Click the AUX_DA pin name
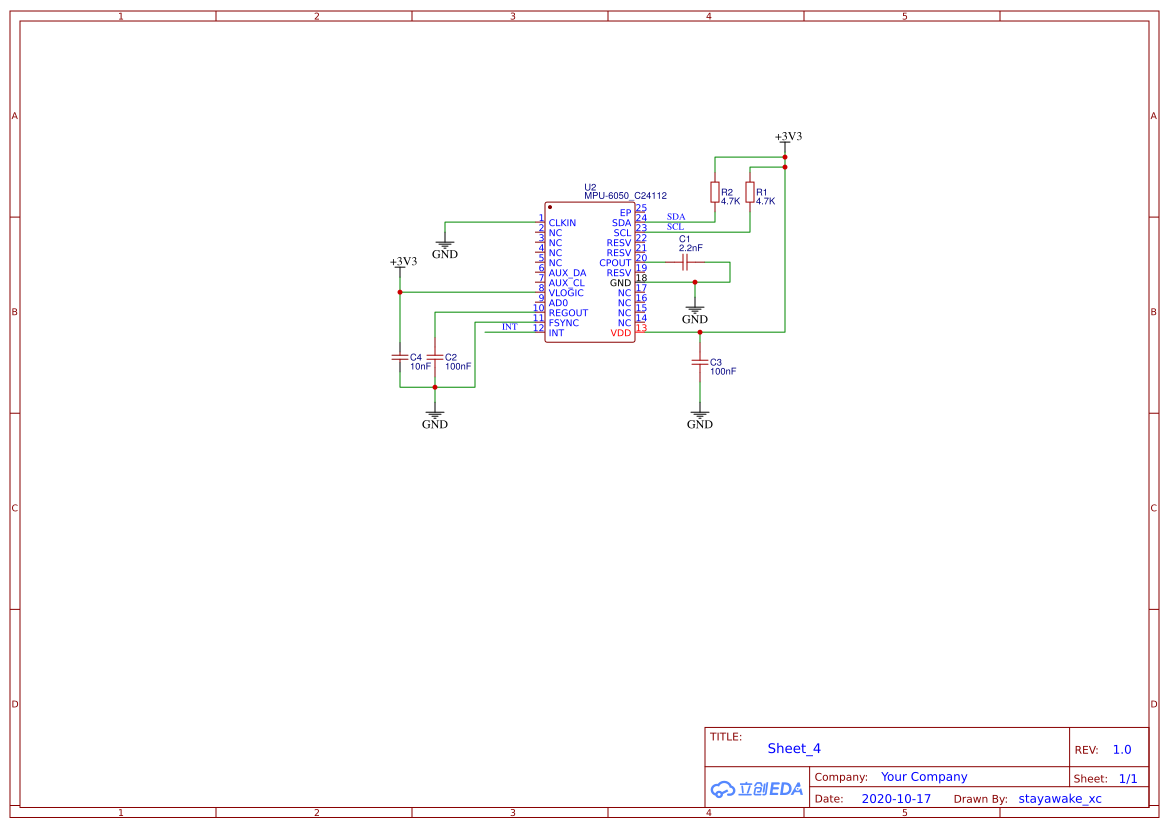1169x828 pixels. tap(567, 273)
